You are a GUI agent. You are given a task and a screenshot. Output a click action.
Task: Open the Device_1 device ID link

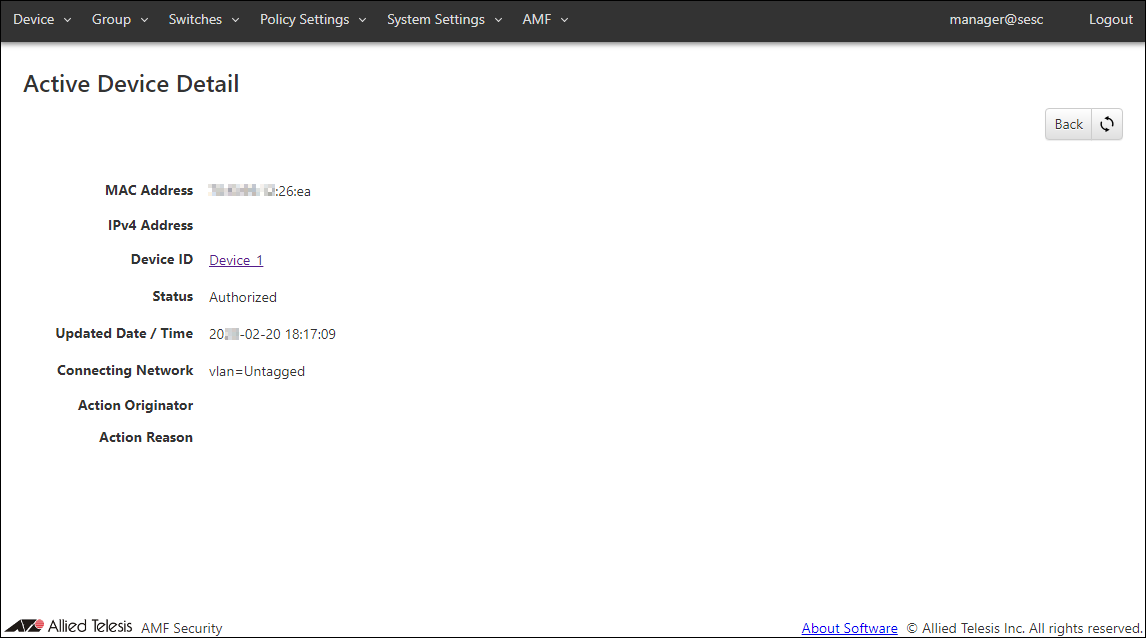tap(236, 260)
